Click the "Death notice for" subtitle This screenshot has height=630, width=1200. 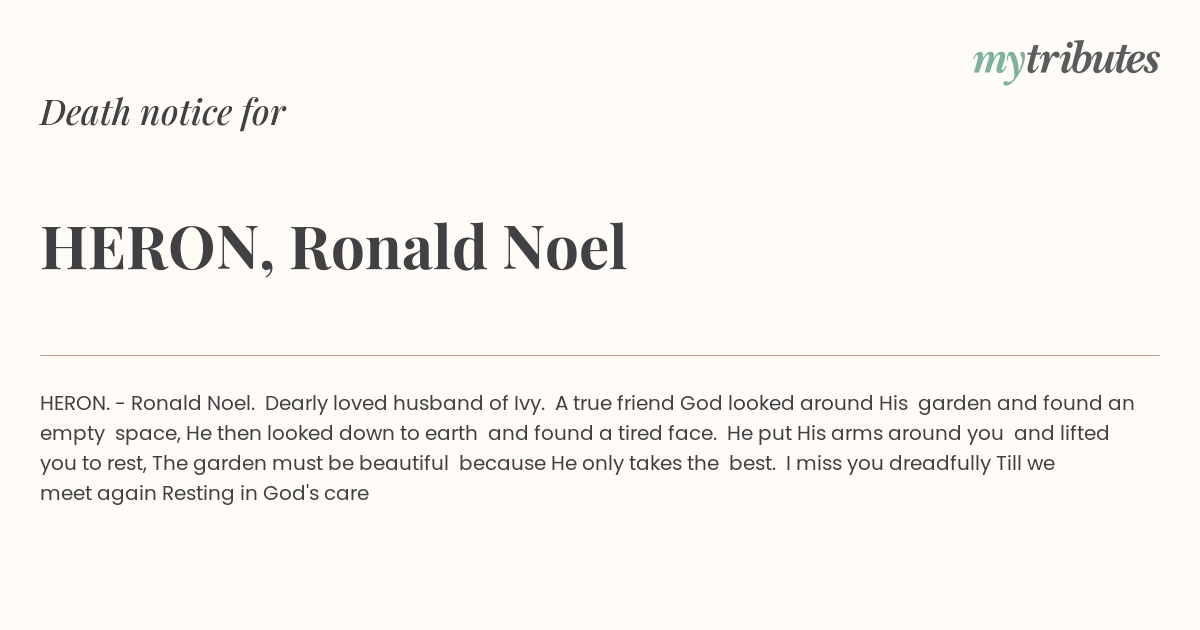click(163, 113)
